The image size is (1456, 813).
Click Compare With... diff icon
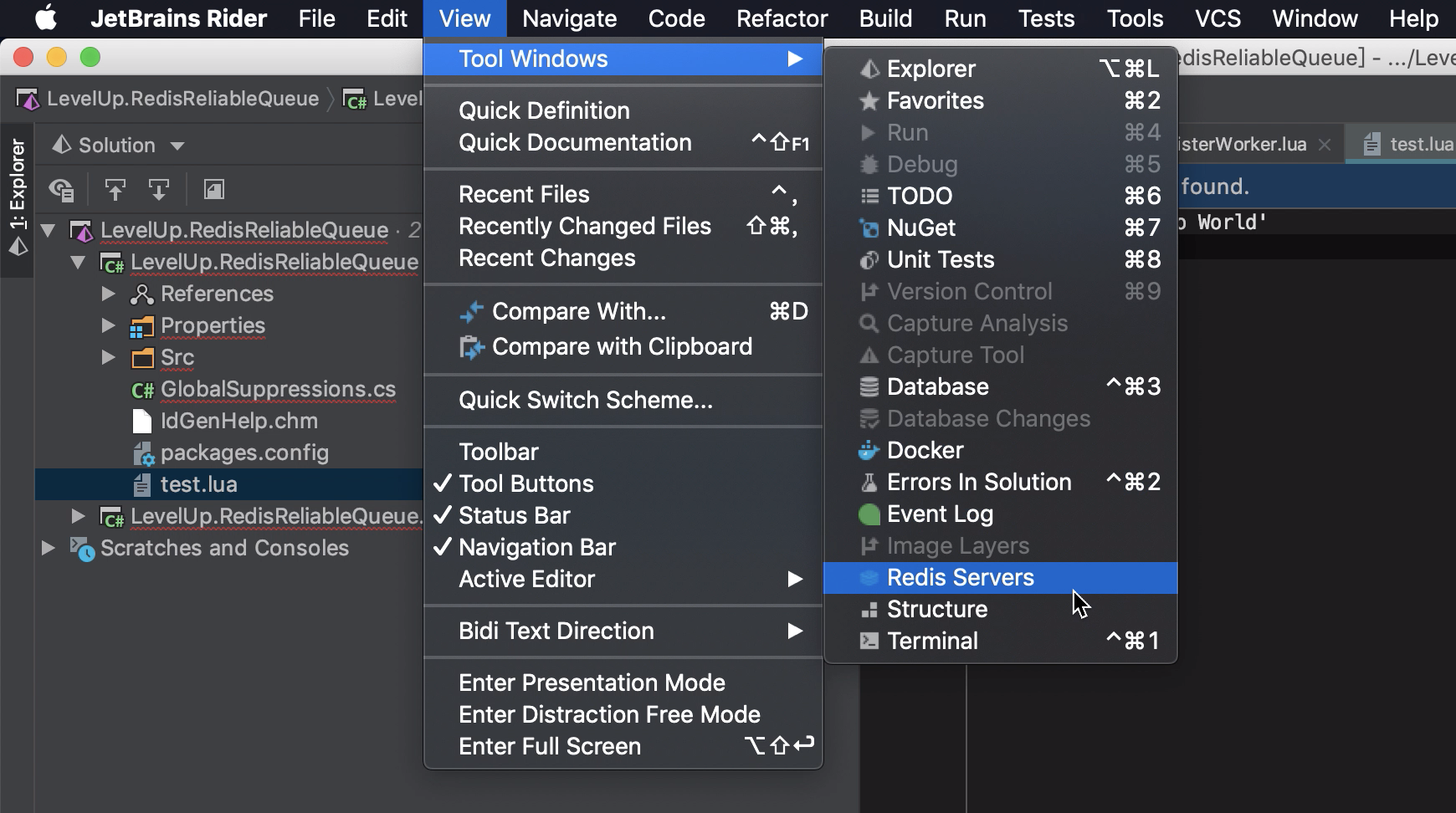(471, 312)
